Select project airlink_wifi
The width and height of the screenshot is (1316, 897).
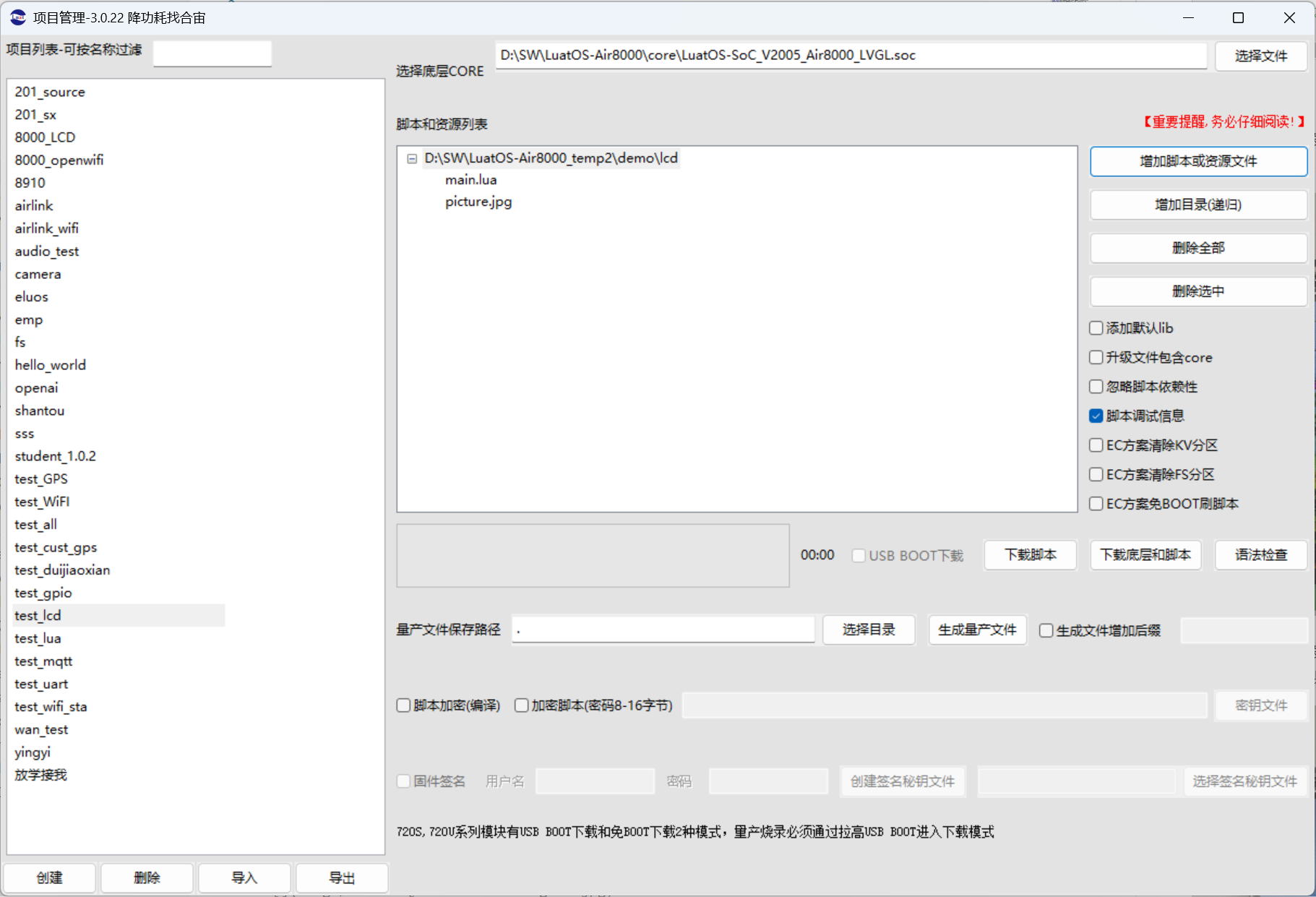(x=47, y=228)
